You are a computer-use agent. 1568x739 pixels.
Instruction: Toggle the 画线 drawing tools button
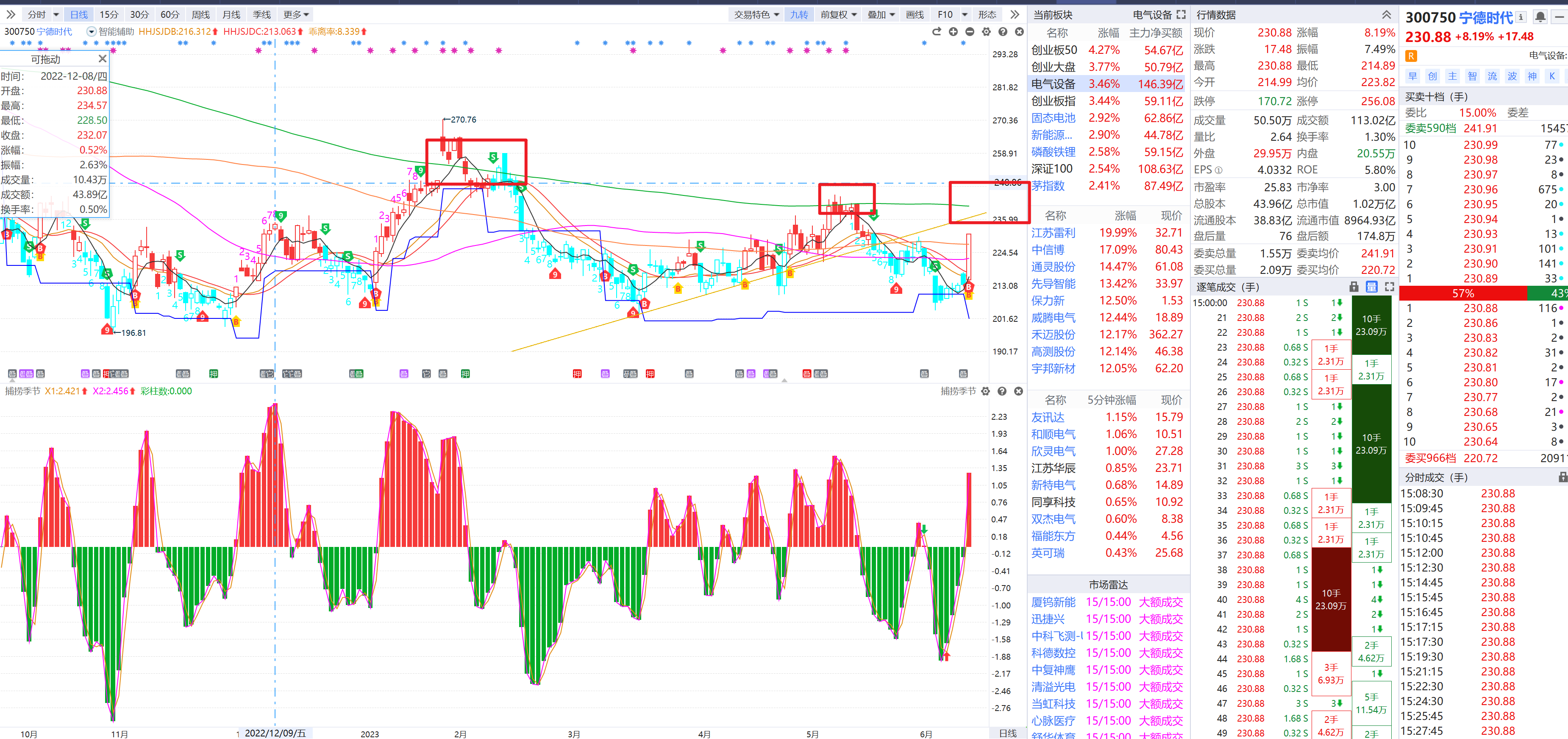[915, 14]
